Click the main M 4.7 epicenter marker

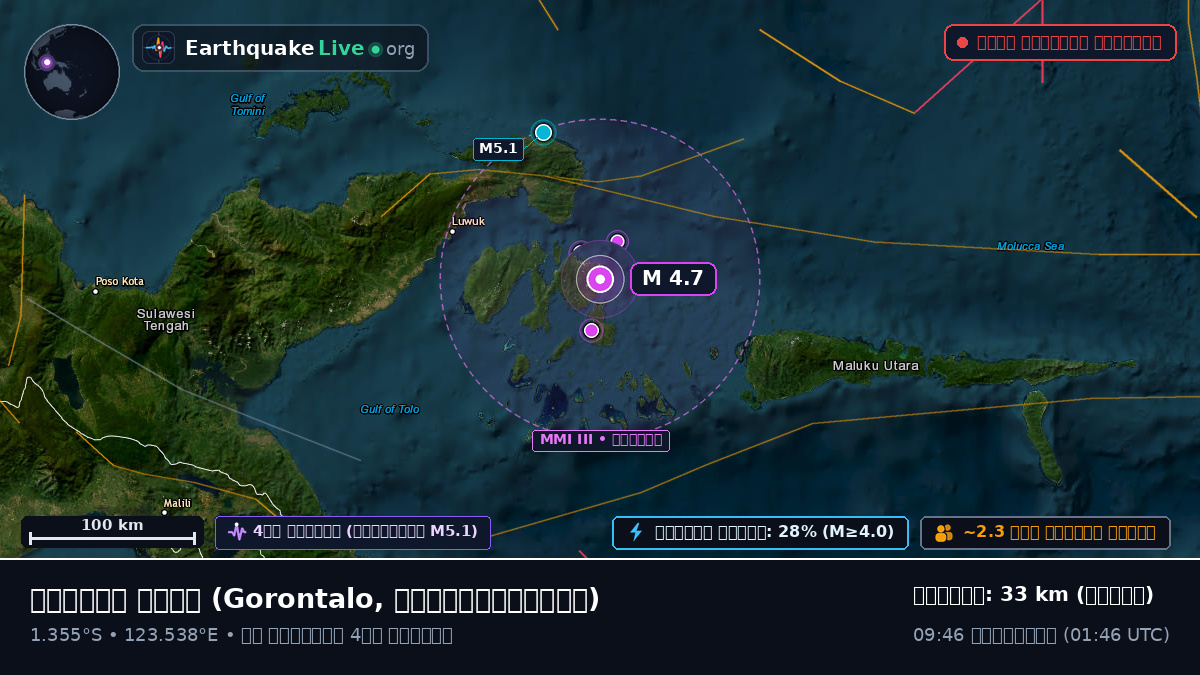point(600,279)
